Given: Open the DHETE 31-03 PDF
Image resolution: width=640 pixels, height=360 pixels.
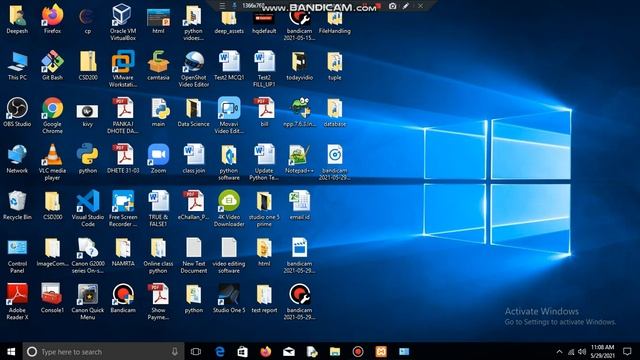Looking at the screenshot, I should (x=123, y=158).
